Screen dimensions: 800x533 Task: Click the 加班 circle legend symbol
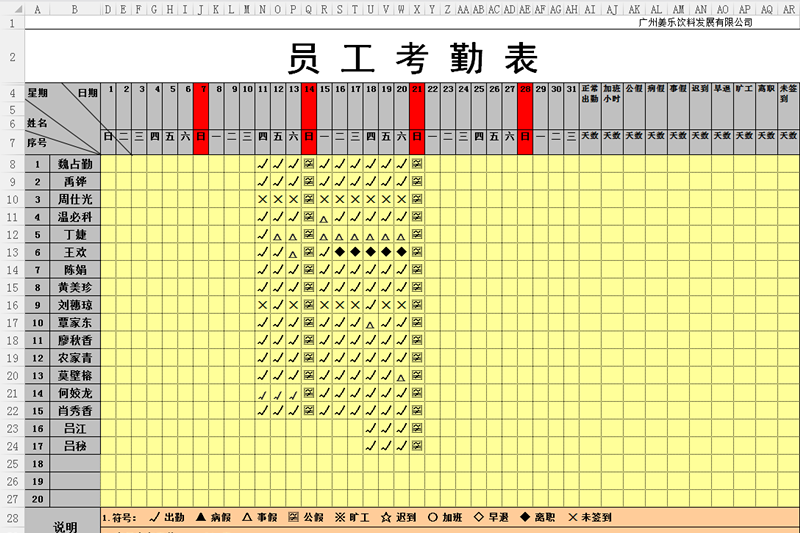coord(432,518)
